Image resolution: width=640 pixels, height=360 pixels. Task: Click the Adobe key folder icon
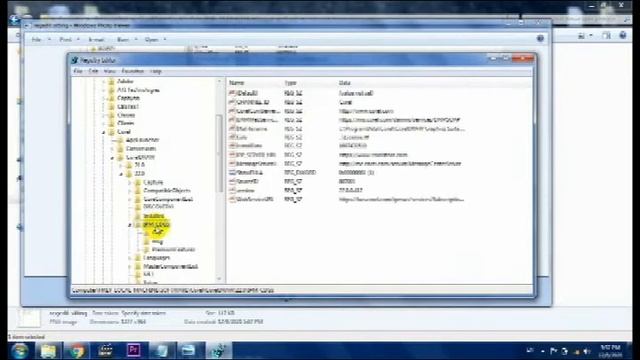(111, 81)
